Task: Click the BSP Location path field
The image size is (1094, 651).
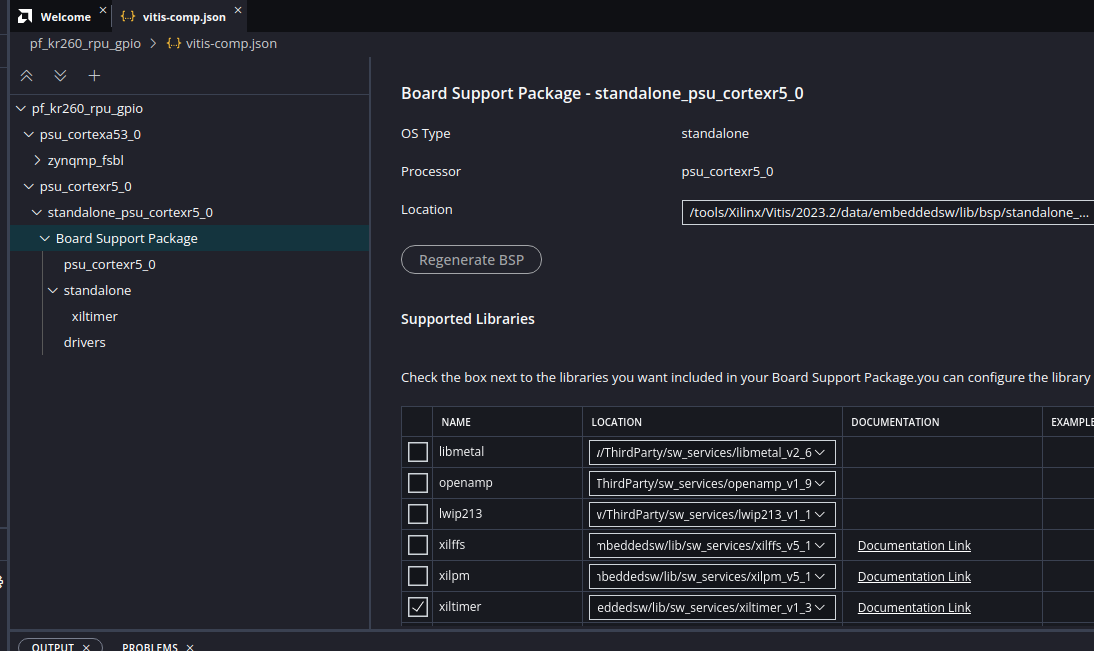Action: coord(886,212)
